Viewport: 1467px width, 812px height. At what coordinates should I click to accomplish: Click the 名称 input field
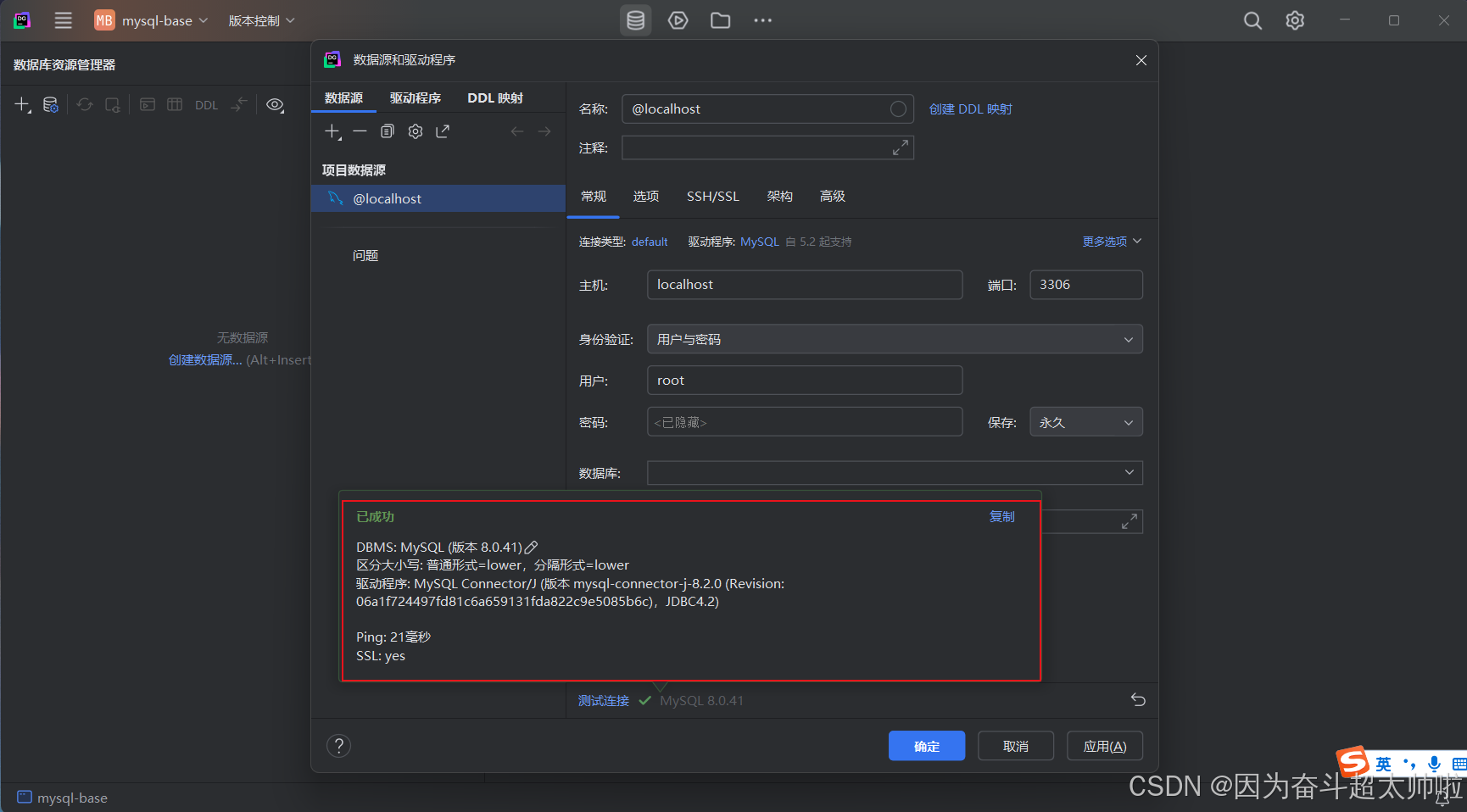(767, 108)
